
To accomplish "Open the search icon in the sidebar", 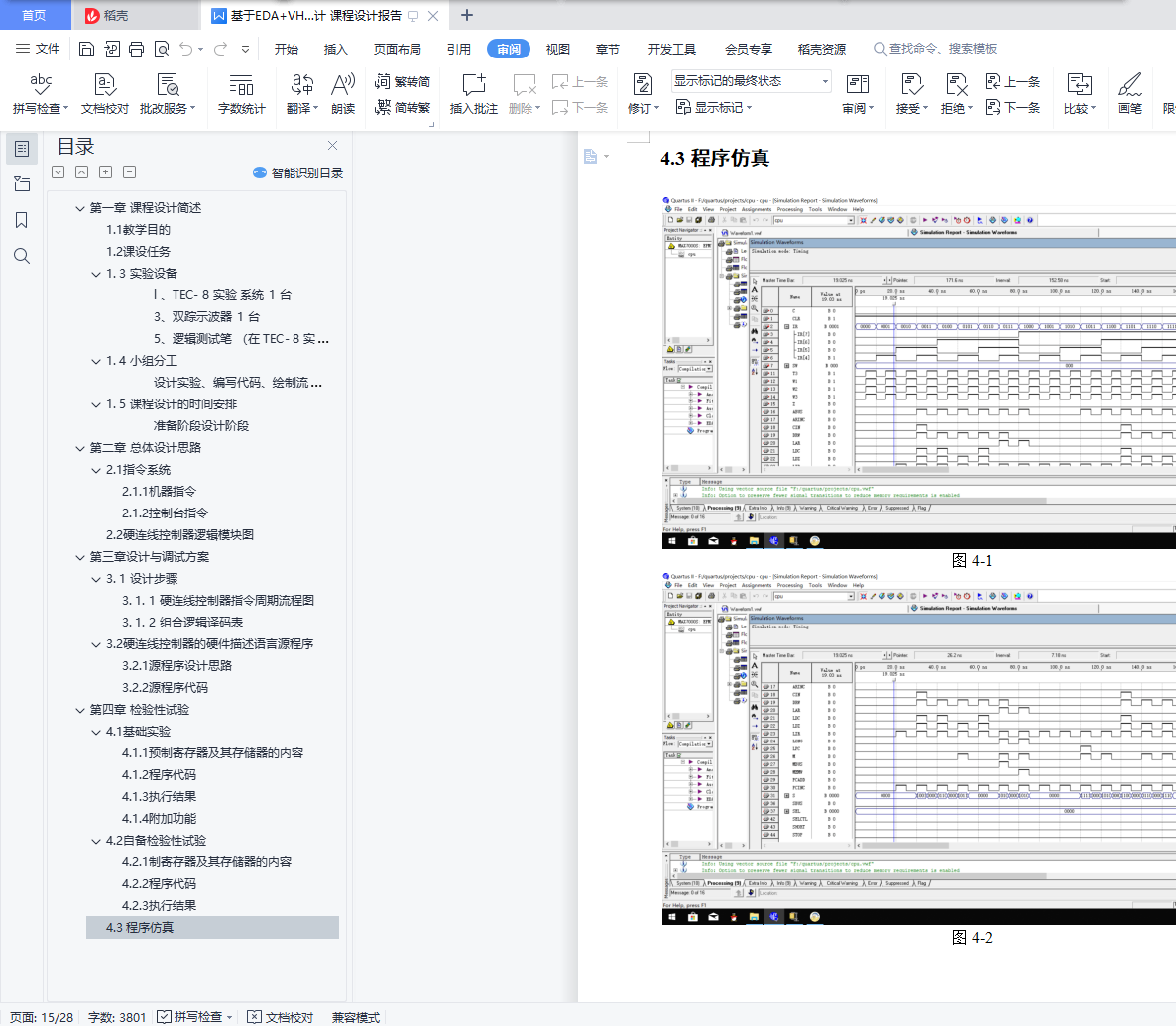I will (22, 256).
